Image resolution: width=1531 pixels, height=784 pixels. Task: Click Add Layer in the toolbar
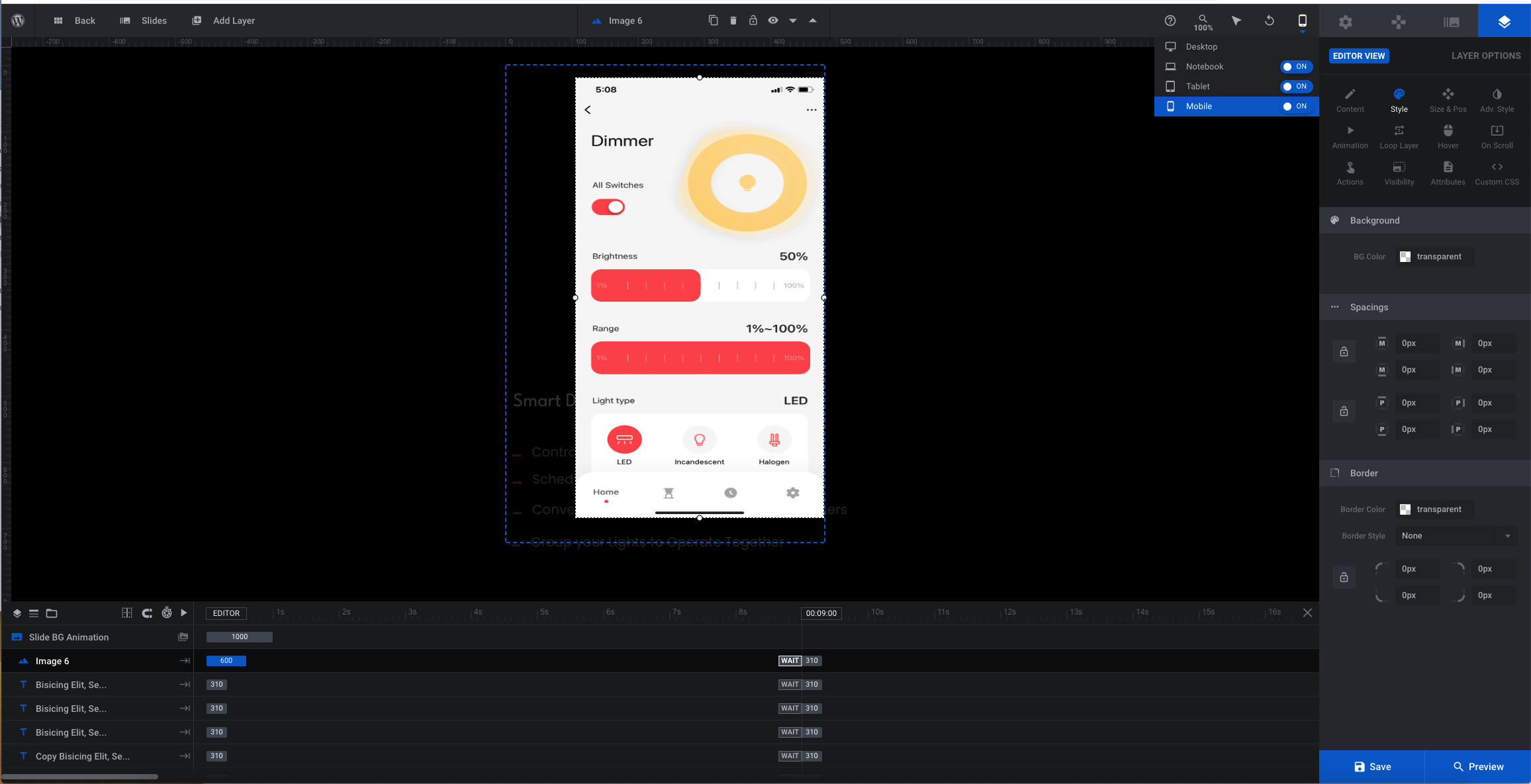tap(223, 21)
